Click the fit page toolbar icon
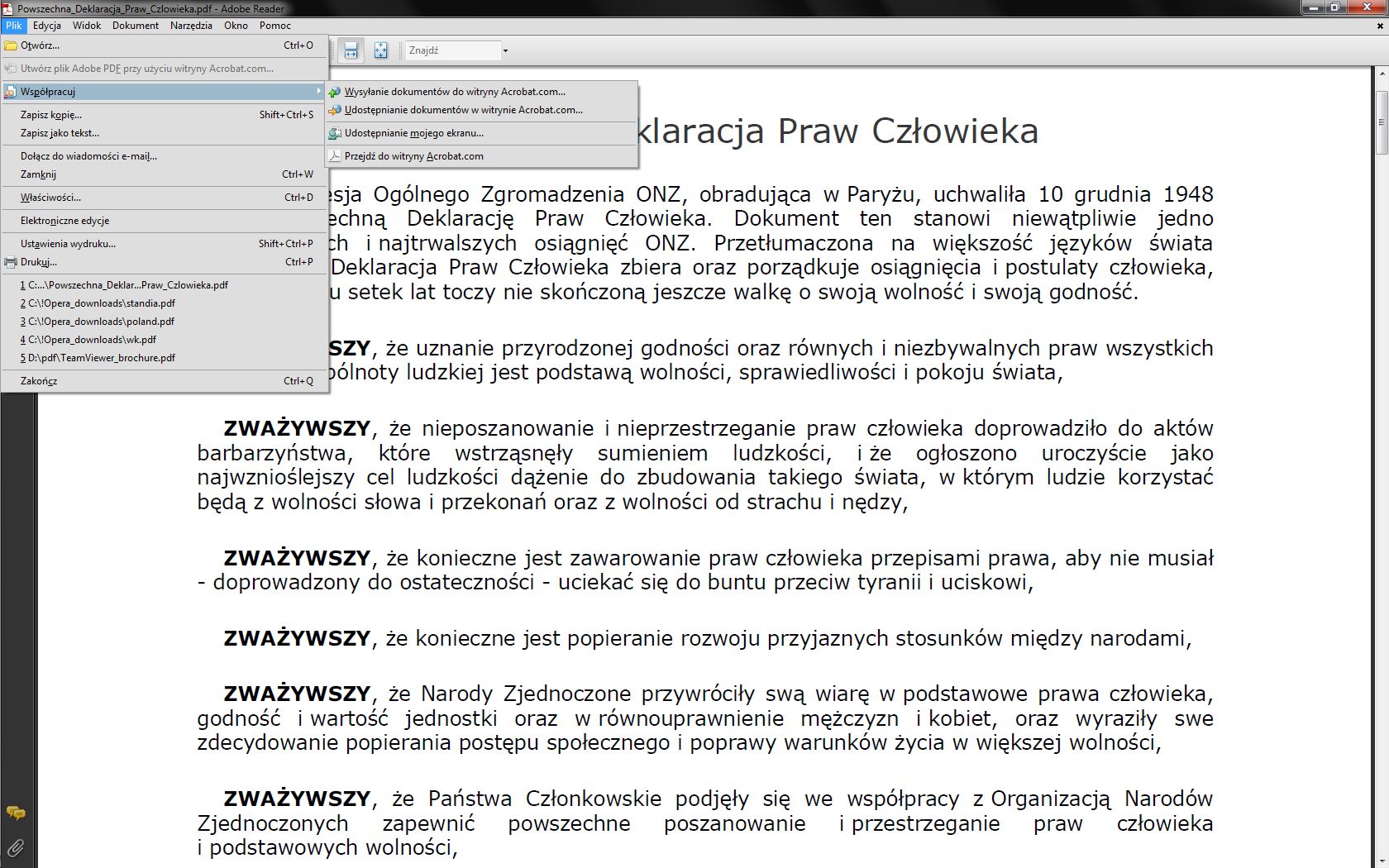 click(380, 50)
